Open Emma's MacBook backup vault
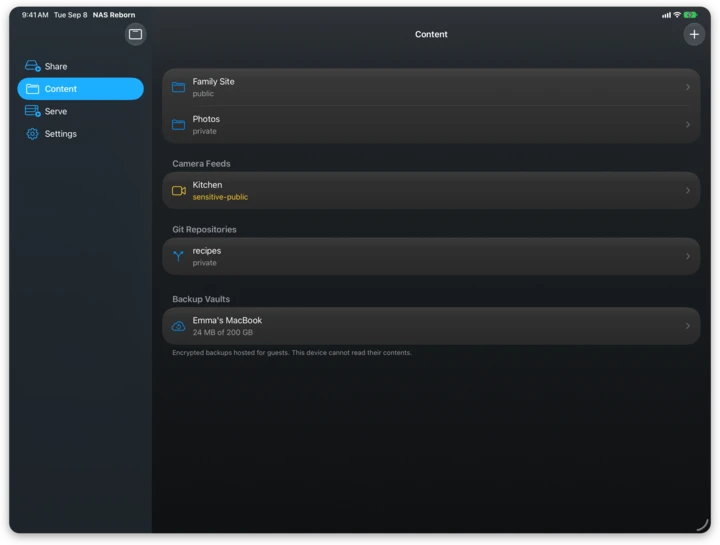Screen dimensions: 720x545 pyautogui.click(x=431, y=326)
